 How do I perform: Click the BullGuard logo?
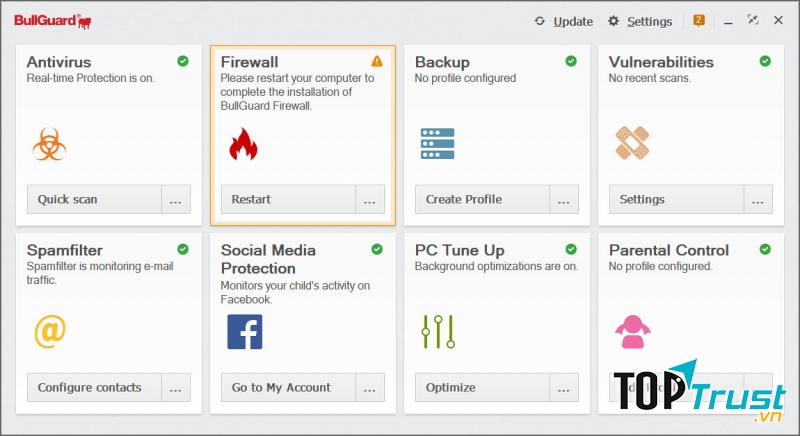pyautogui.click(x=53, y=21)
